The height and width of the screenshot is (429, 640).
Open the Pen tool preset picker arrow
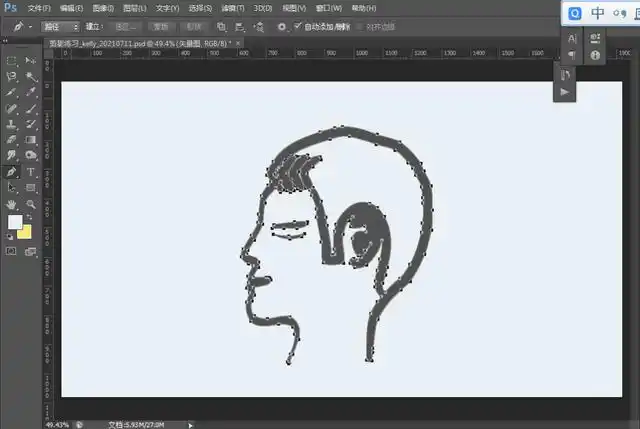(30, 27)
